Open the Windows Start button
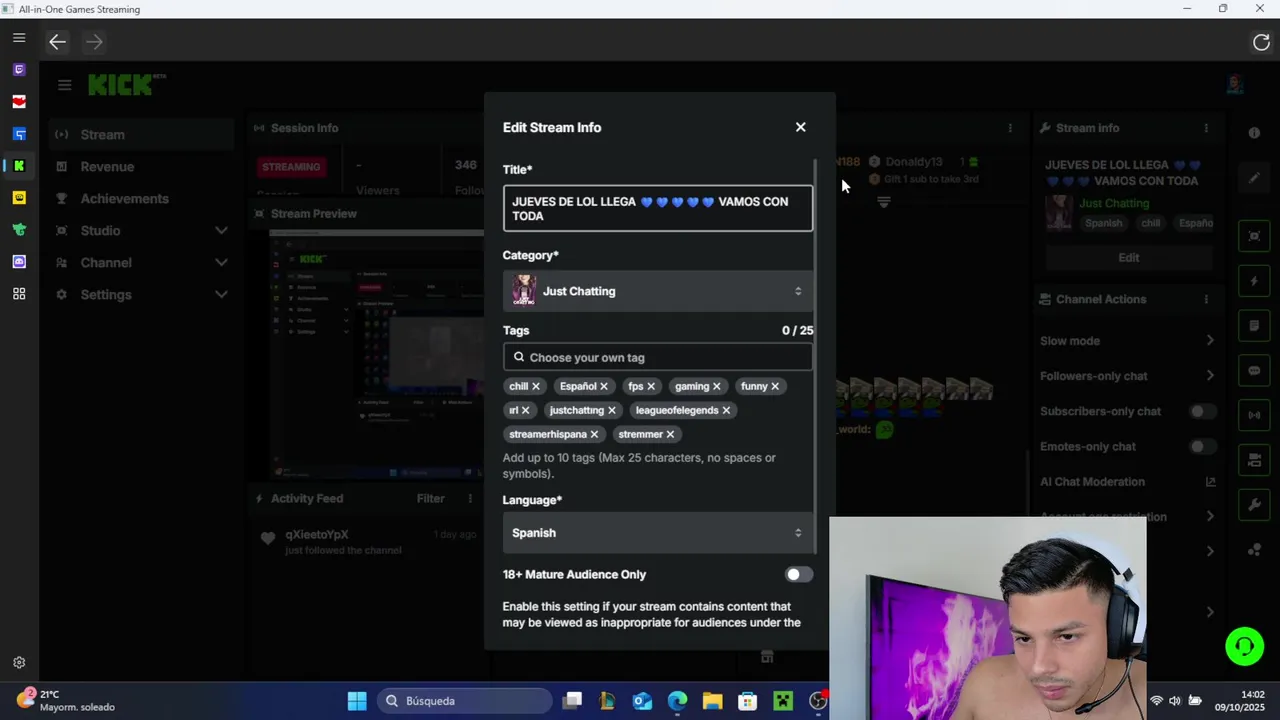Image resolution: width=1280 pixels, height=720 pixels. [x=356, y=701]
